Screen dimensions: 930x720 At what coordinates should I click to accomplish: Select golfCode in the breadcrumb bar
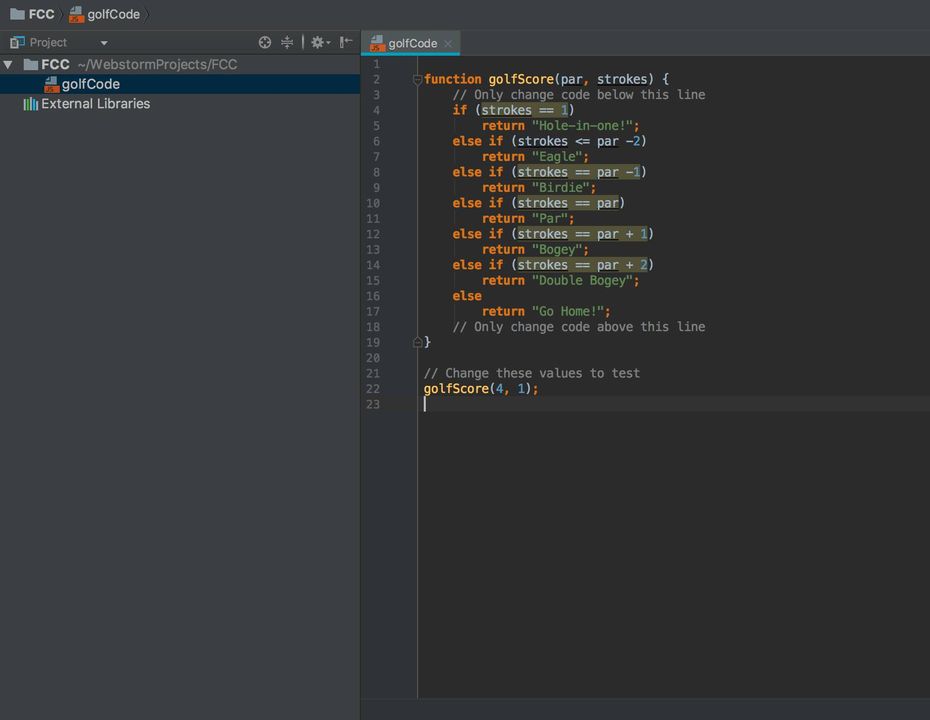click(113, 14)
